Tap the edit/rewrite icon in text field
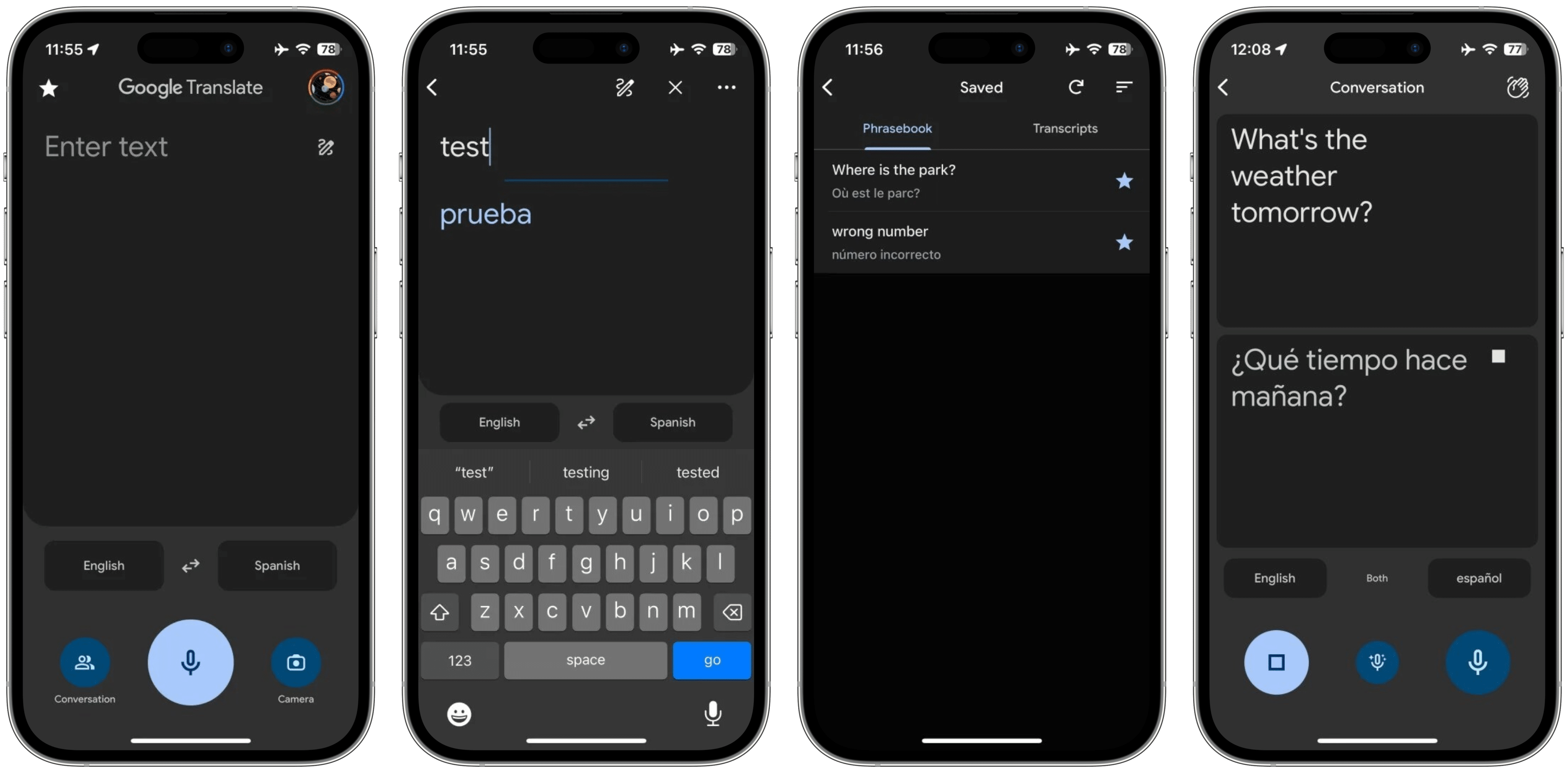Image resolution: width=1568 pixels, height=773 pixels. (x=327, y=147)
